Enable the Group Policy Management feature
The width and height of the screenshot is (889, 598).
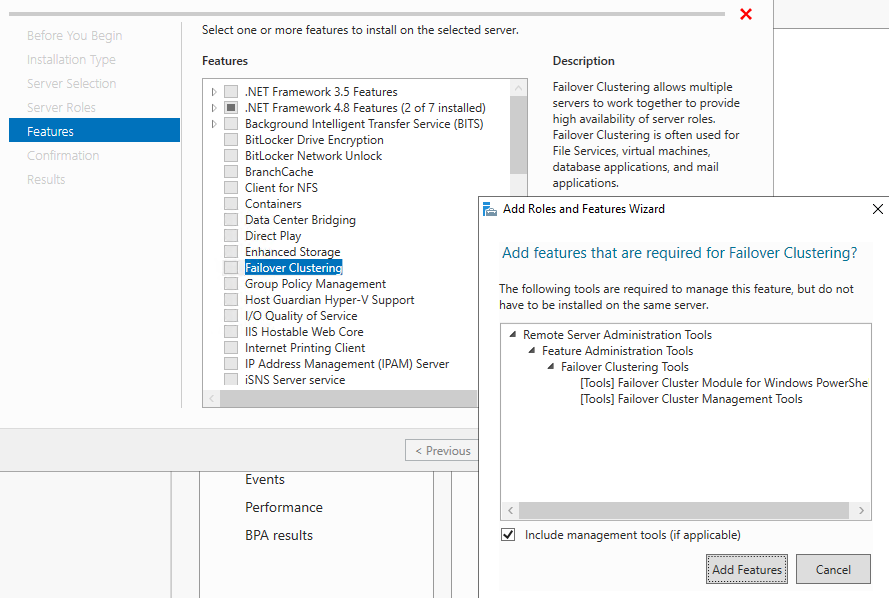(229, 283)
